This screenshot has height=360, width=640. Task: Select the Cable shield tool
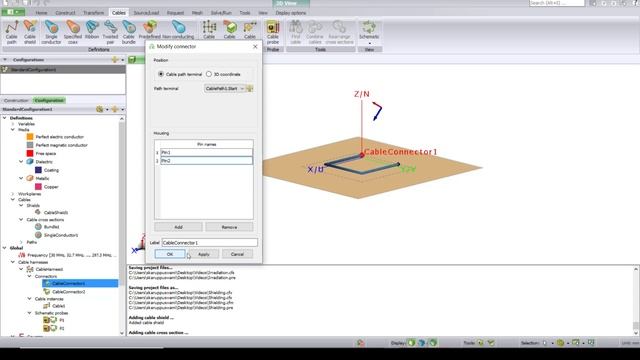tap(30, 32)
